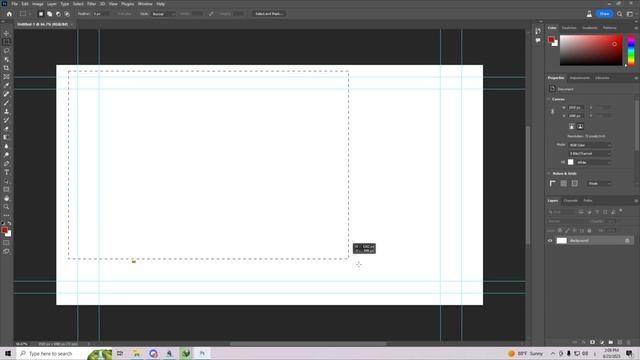Toggle rulers icon in Rulers & Grids
This screenshot has height=360, width=640.
[x=553, y=184]
